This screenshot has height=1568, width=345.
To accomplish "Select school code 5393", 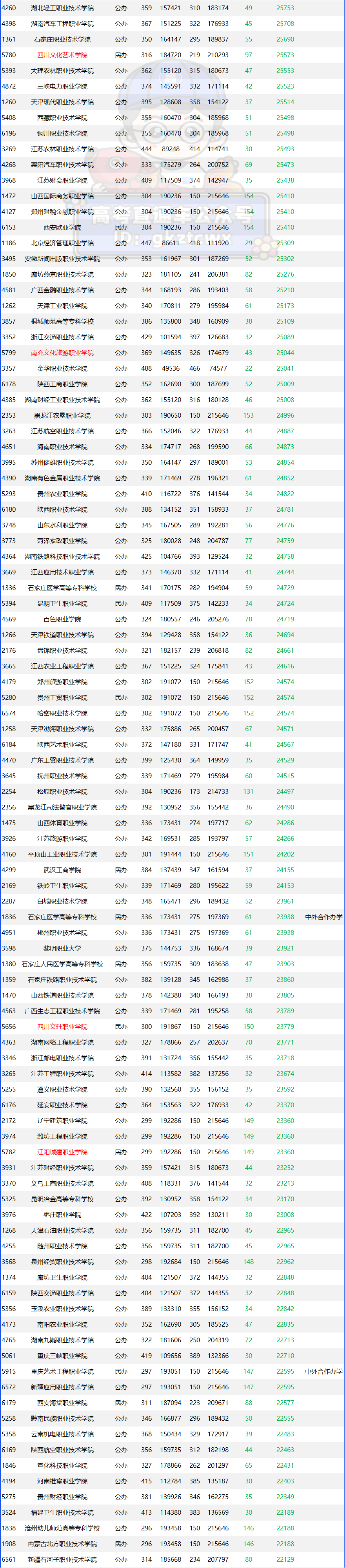I will coord(9,71).
